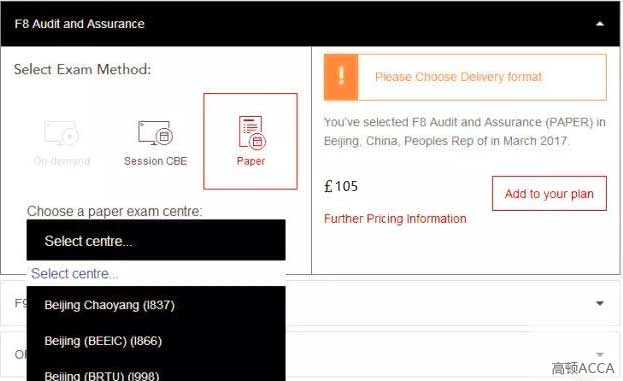The height and width of the screenshot is (381, 623).
Task: Click the F8 Audit and Assurance title bar
Action: (x=310, y=24)
